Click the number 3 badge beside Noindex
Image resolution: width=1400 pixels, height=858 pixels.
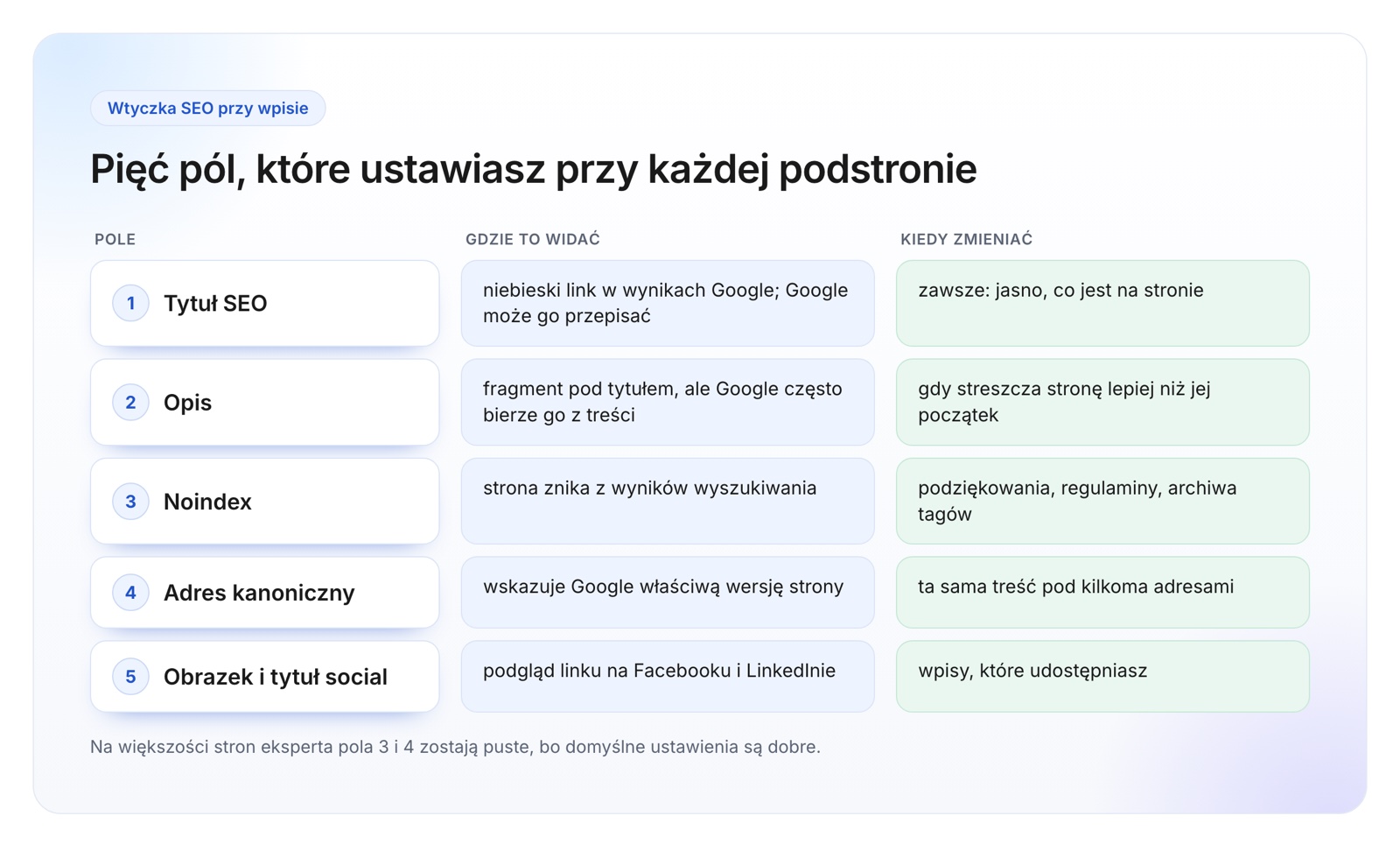[x=130, y=502]
